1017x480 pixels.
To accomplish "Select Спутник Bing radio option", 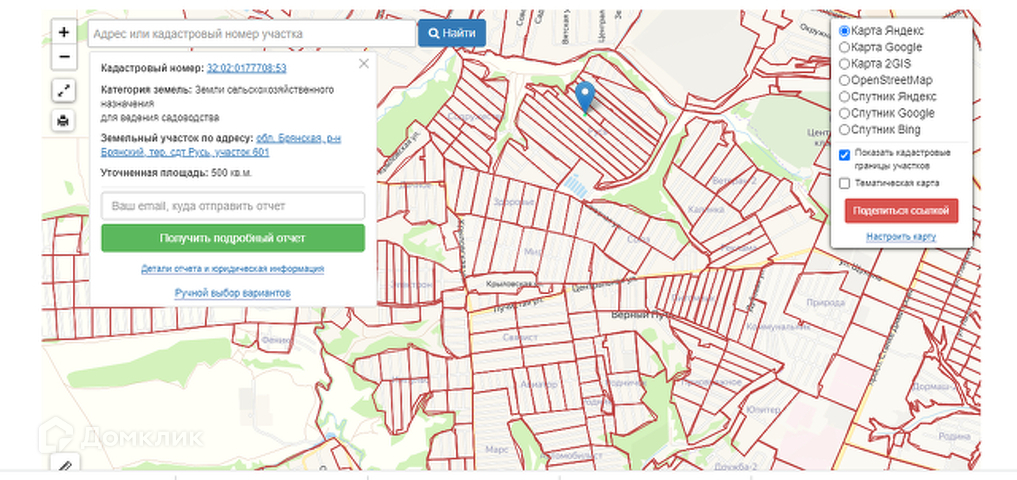I will (x=844, y=130).
